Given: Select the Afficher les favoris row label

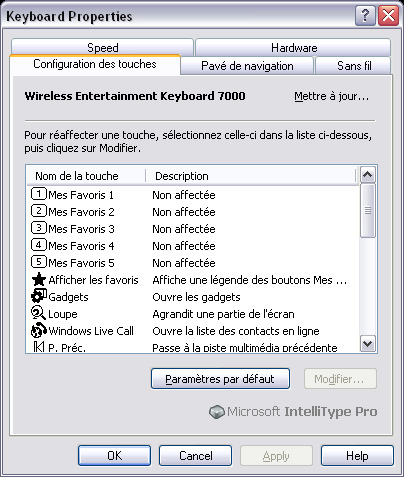Looking at the screenshot, I should coord(93,280).
